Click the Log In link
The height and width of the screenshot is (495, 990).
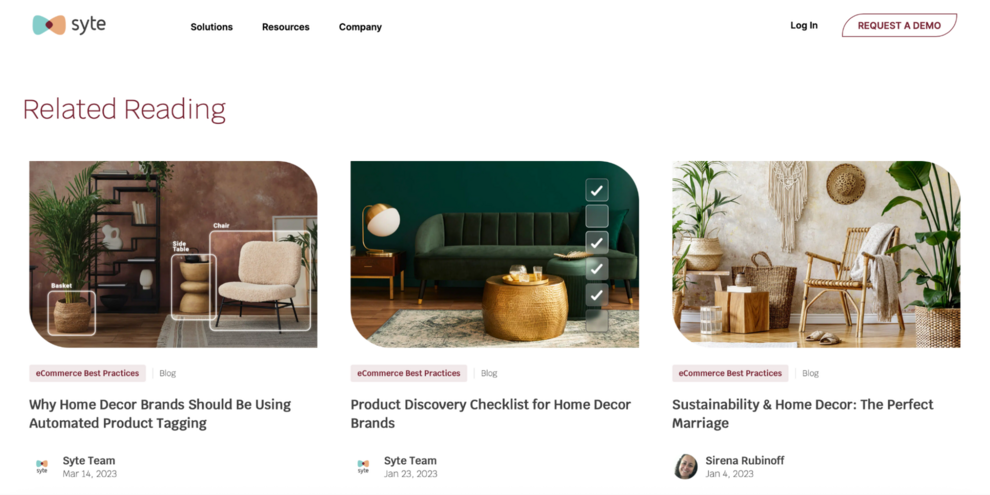[x=804, y=25]
